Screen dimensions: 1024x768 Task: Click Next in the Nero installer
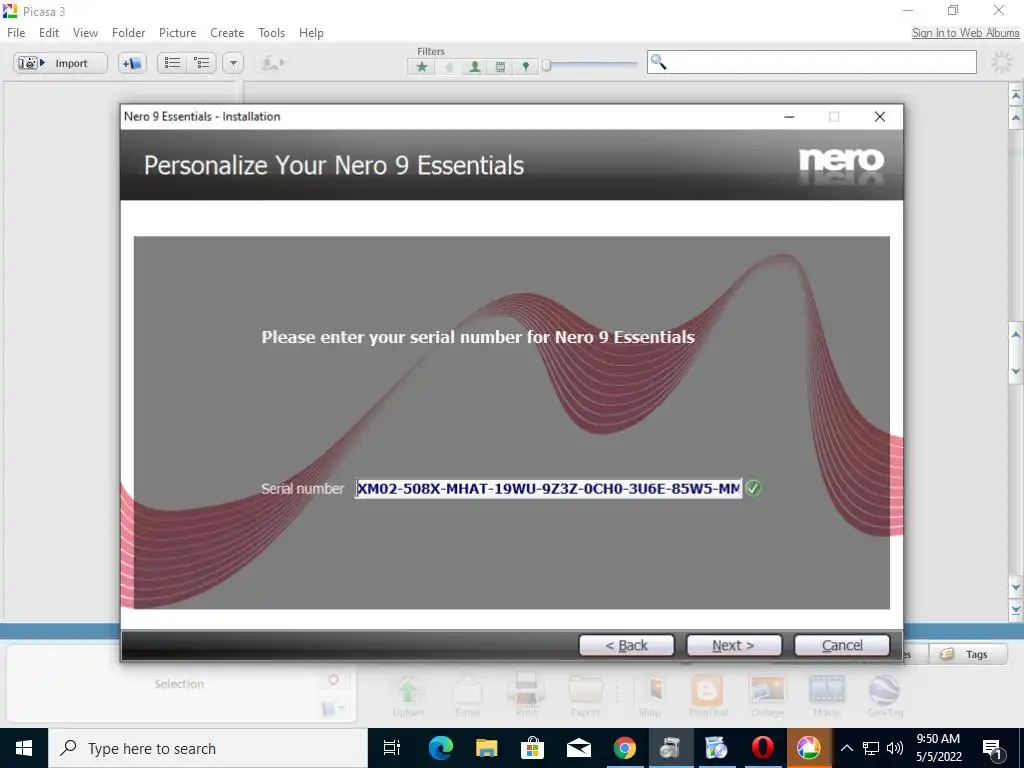tap(733, 645)
